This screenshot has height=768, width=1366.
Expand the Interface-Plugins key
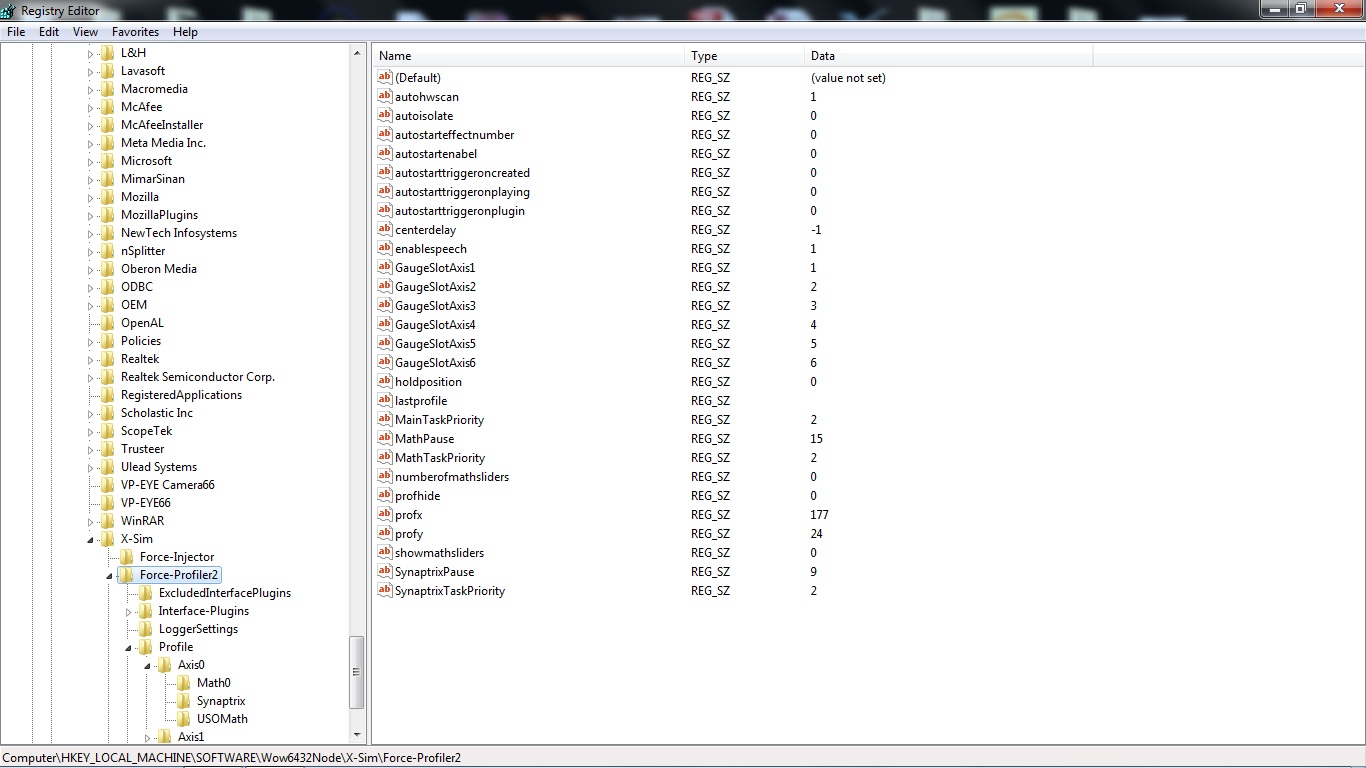[x=129, y=611]
